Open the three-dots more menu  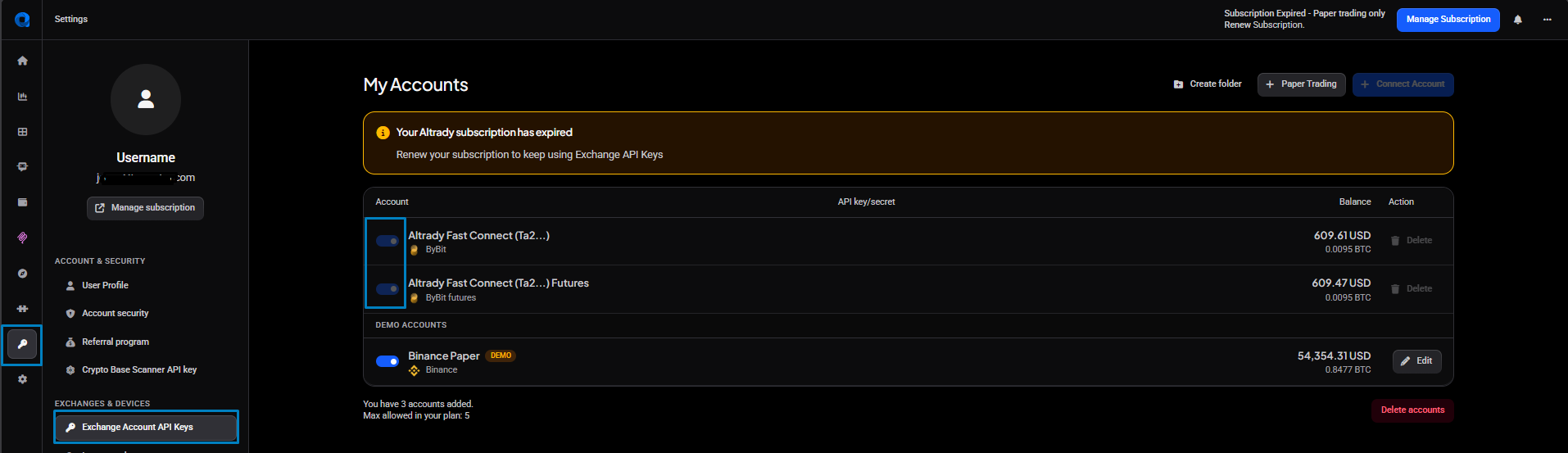1547,20
